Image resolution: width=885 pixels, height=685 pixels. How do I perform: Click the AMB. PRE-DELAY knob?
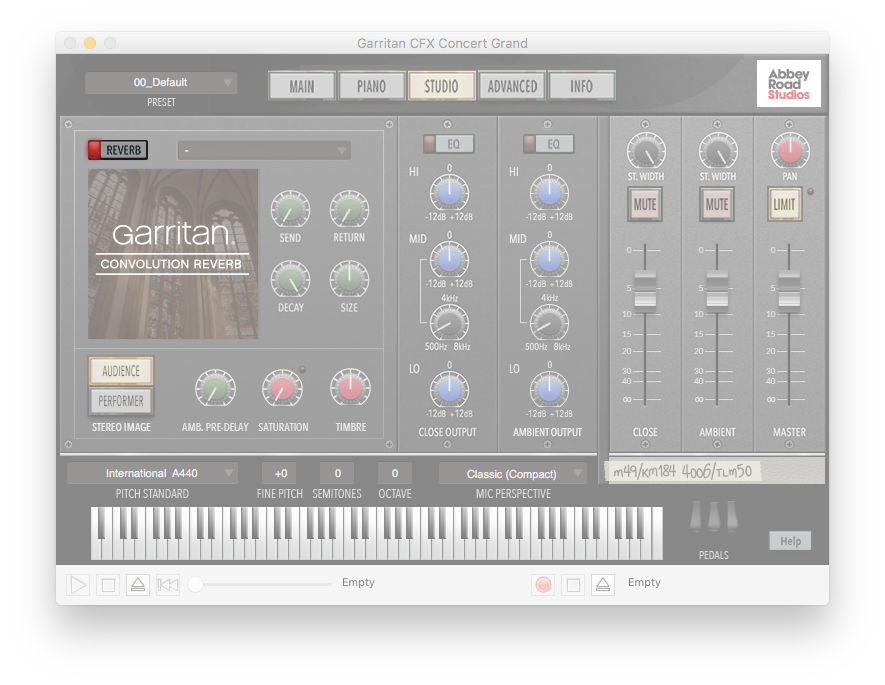(215, 389)
